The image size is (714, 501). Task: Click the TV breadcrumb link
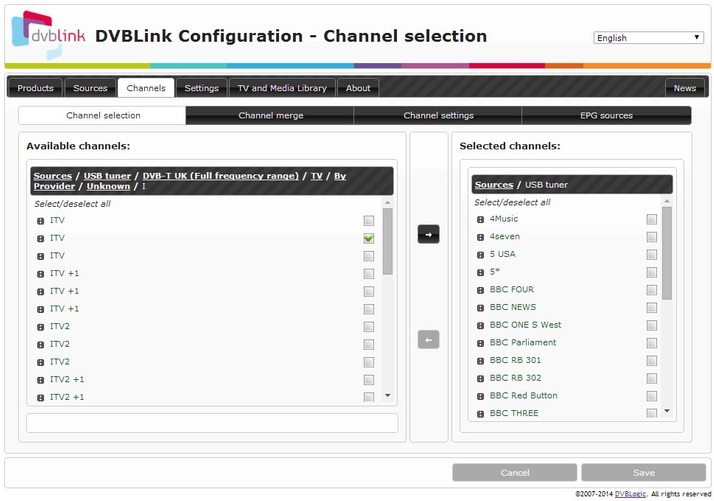[316, 176]
